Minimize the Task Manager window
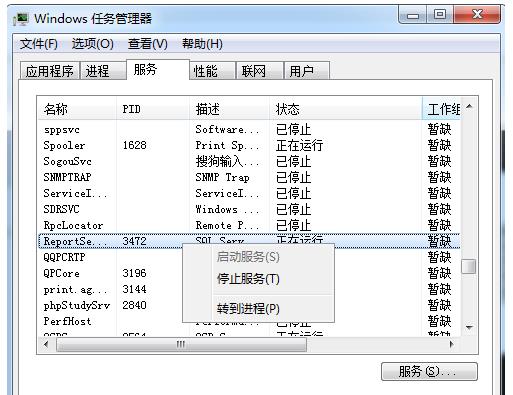Viewport: 513px width, 395px height. tap(413, 15)
